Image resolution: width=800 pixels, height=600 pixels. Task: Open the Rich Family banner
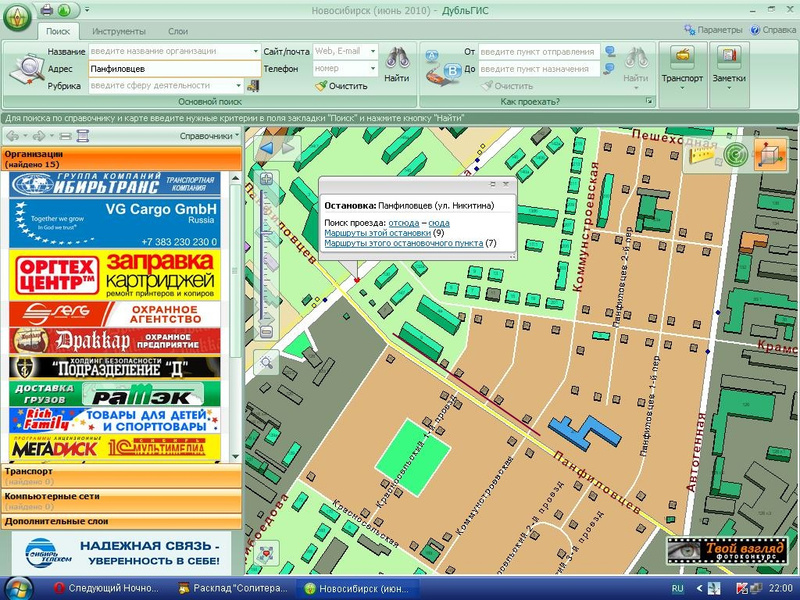[x=115, y=420]
